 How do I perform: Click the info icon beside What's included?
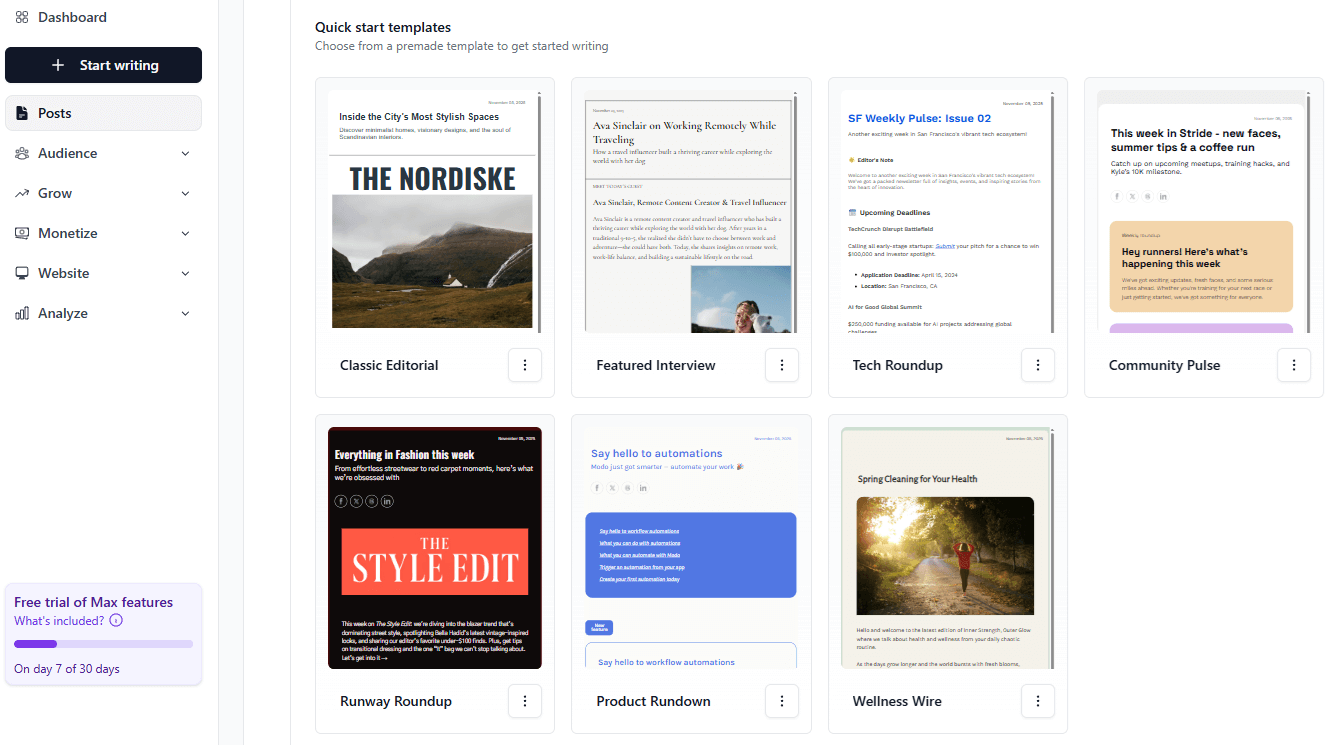pyautogui.click(x=116, y=621)
